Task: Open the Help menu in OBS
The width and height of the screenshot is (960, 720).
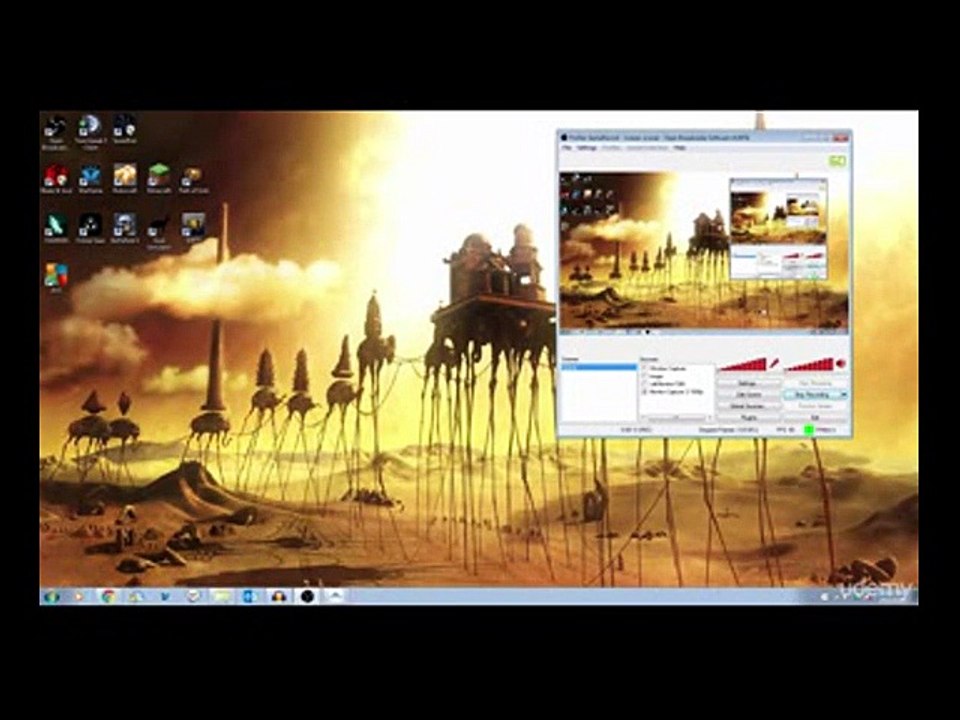Action: (x=680, y=148)
